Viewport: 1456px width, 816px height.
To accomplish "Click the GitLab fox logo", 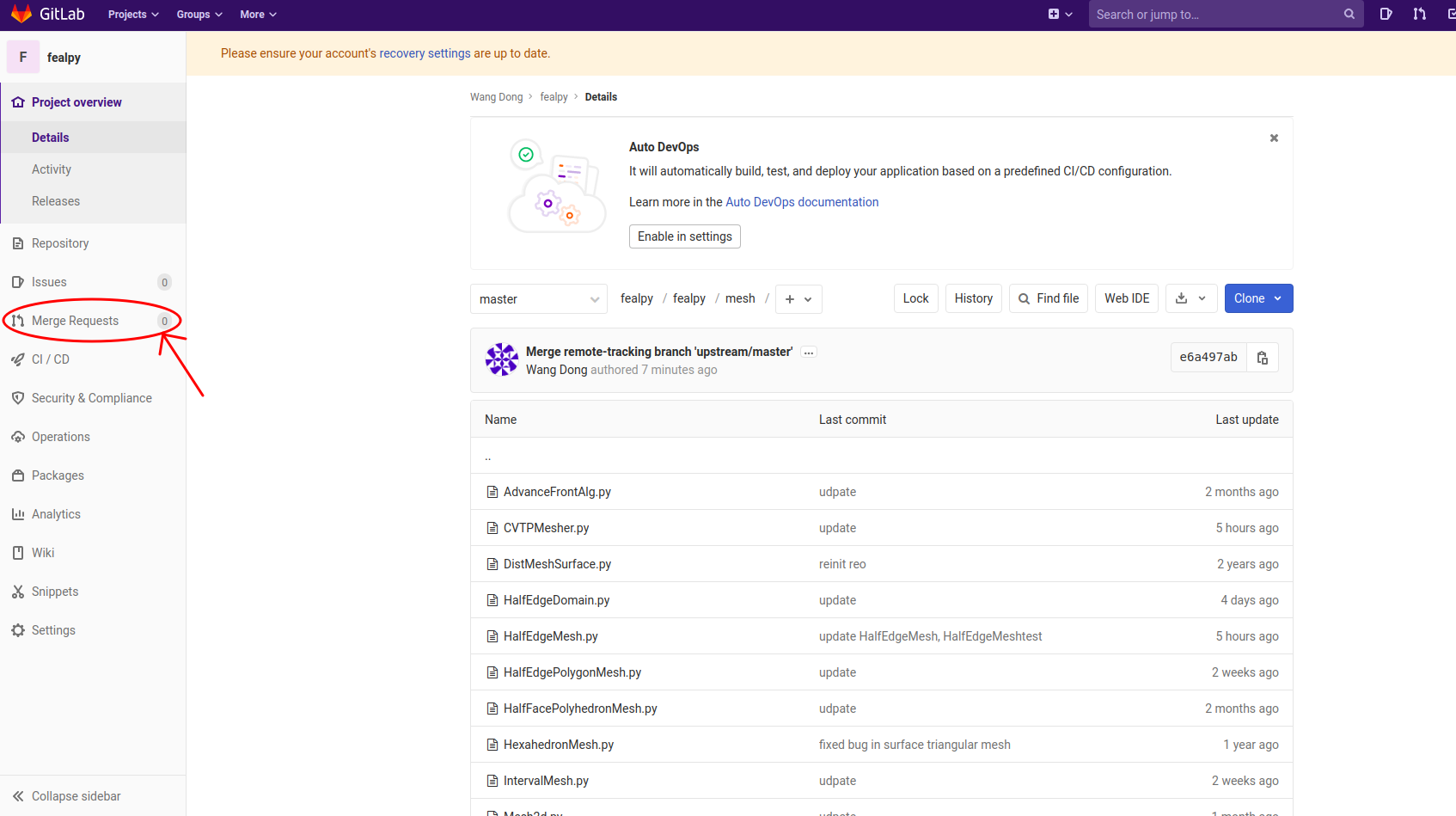I will [x=21, y=14].
